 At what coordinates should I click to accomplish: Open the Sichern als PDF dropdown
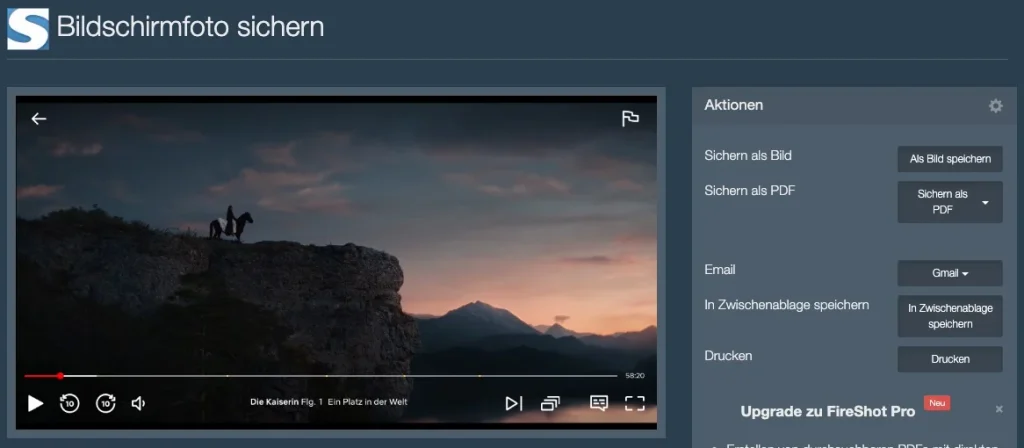pyautogui.click(x=950, y=202)
